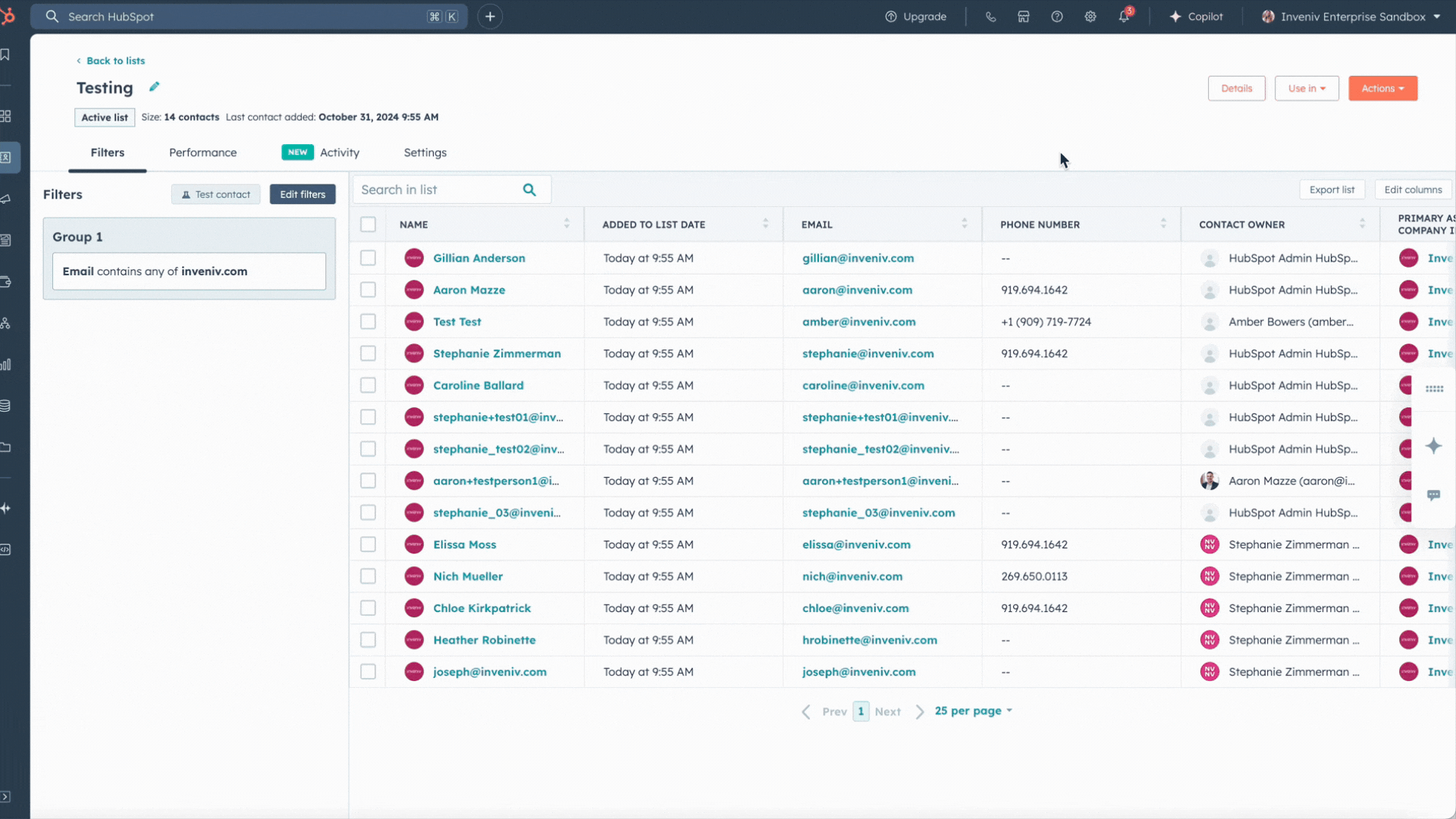Image resolution: width=1456 pixels, height=819 pixels.
Task: Check the Heather Robinette row checkbox
Action: 368,640
